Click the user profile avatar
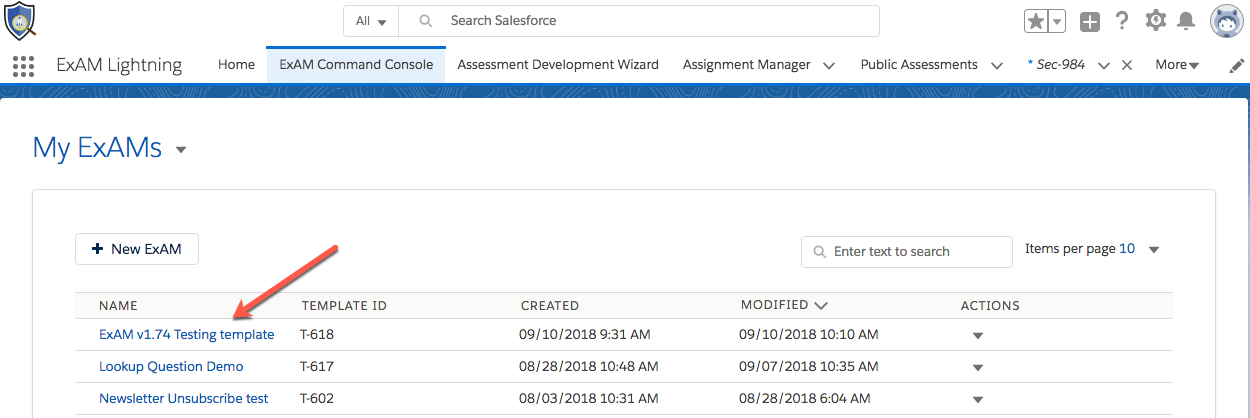Image resolution: width=1250 pixels, height=418 pixels. [1226, 21]
